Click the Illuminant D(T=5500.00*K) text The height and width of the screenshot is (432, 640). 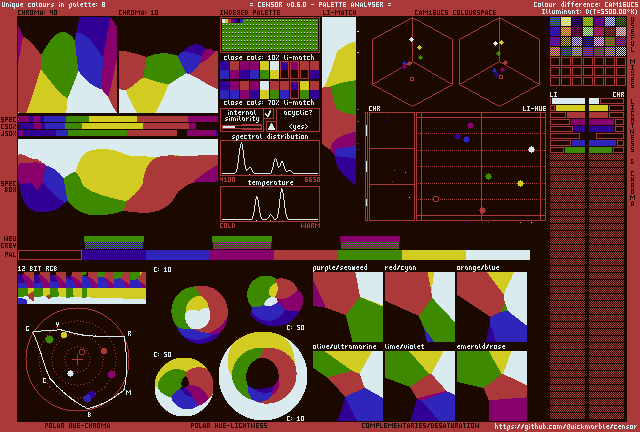point(589,11)
